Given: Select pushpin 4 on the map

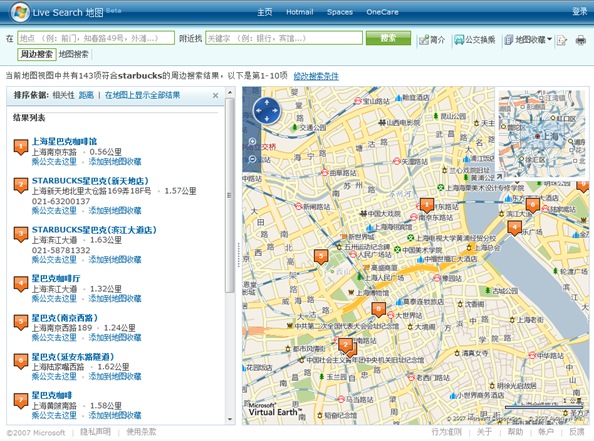Looking at the screenshot, I should (514, 228).
